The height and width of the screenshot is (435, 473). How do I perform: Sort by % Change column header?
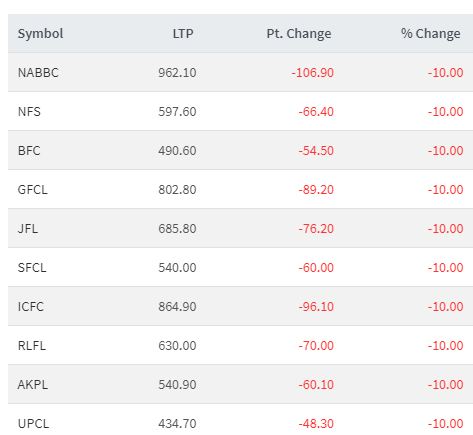(x=430, y=34)
